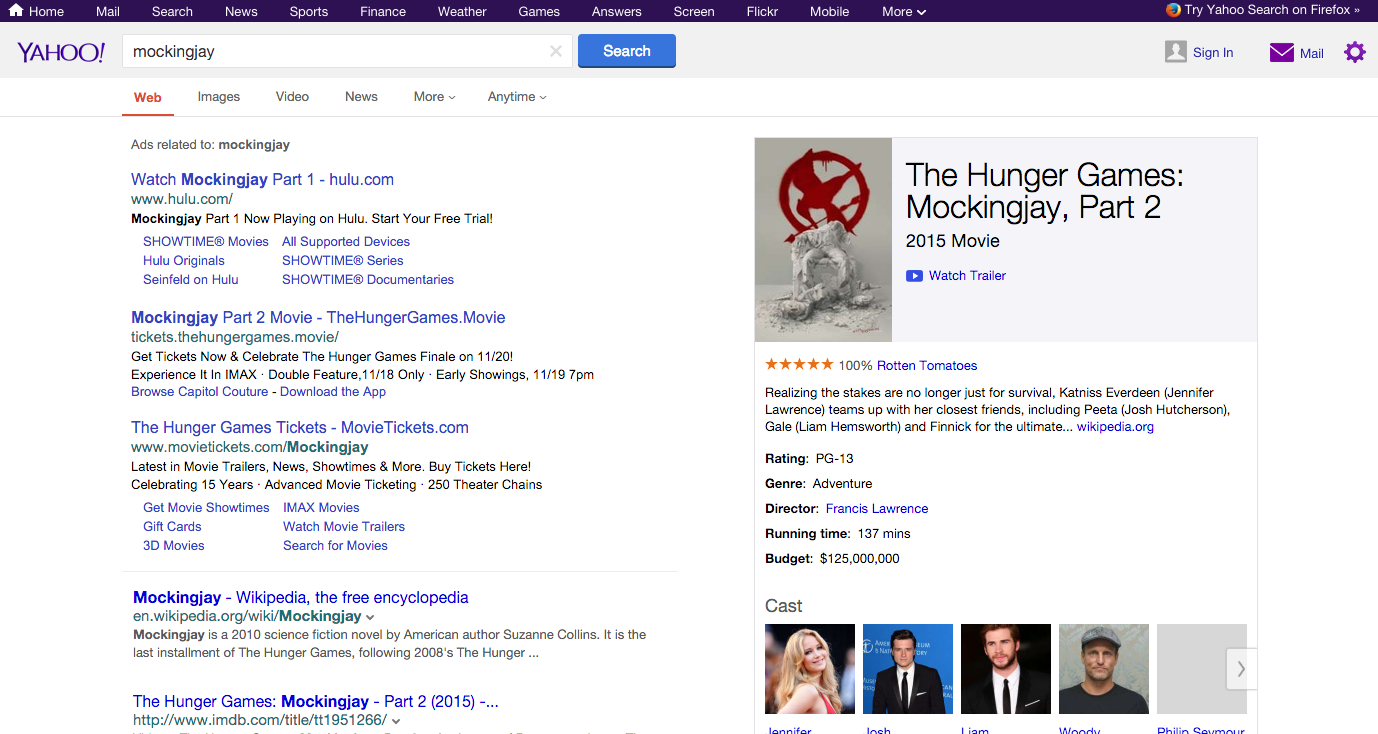Click the blue Search button

[x=627, y=51]
